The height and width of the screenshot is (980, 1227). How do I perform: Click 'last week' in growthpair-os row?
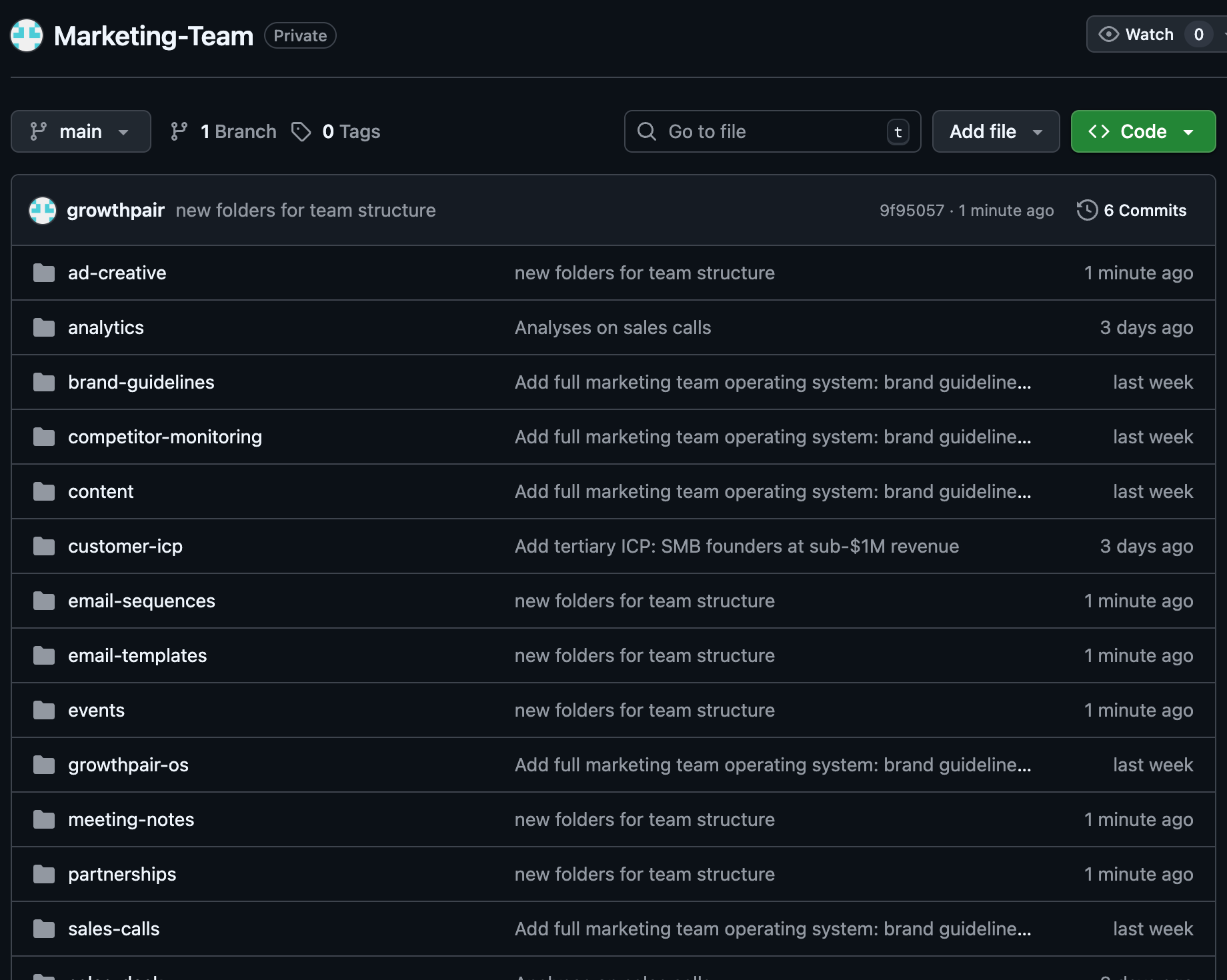pos(1153,765)
